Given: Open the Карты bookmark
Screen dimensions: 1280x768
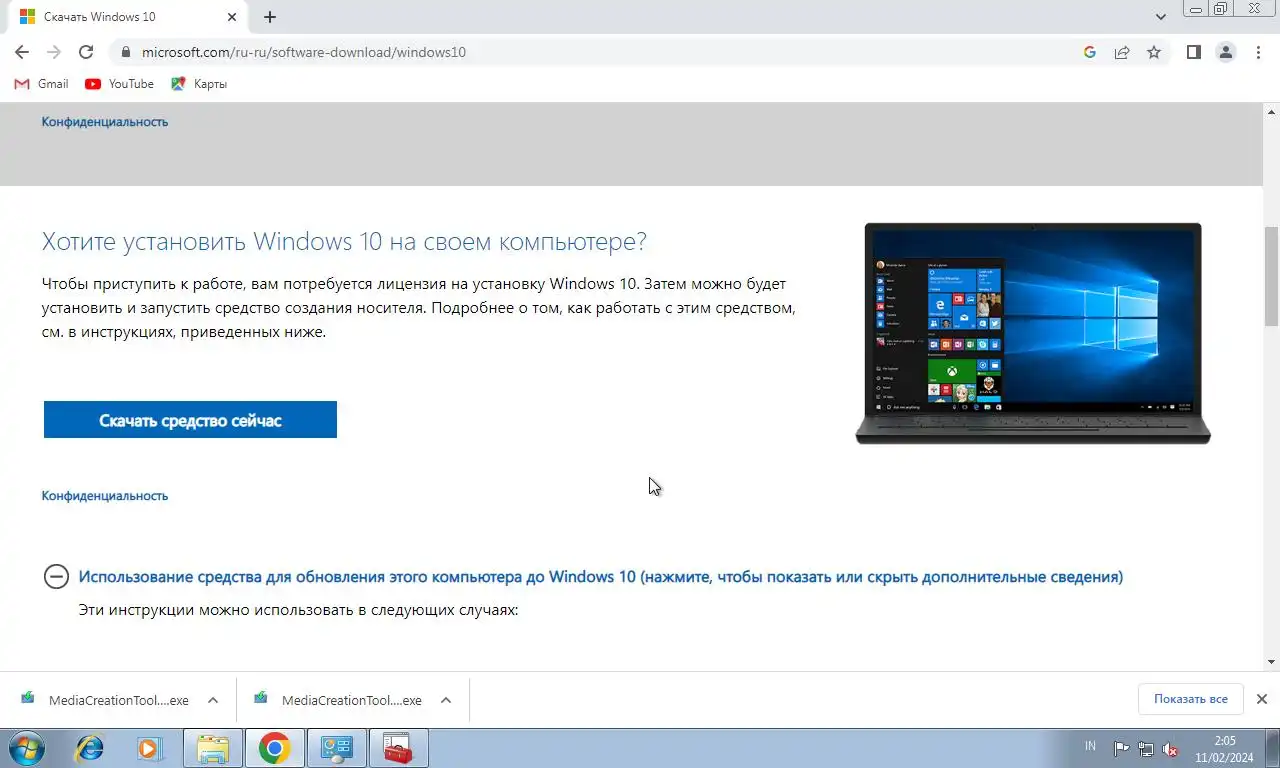Looking at the screenshot, I should click(199, 84).
